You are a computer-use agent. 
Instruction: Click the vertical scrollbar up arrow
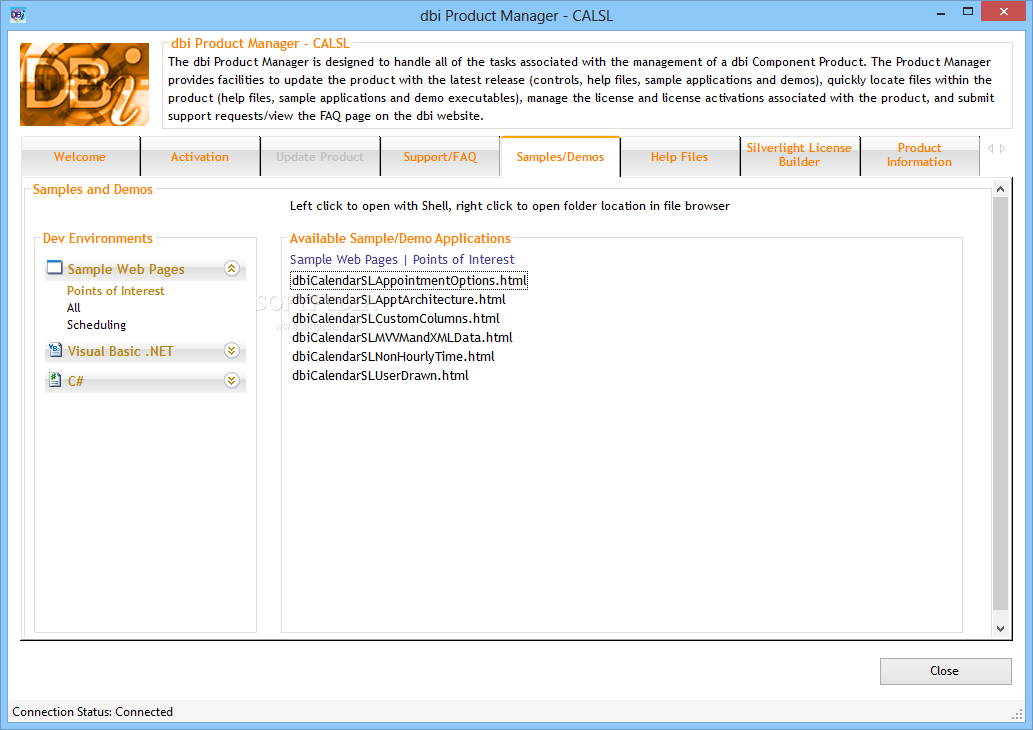(x=1000, y=189)
